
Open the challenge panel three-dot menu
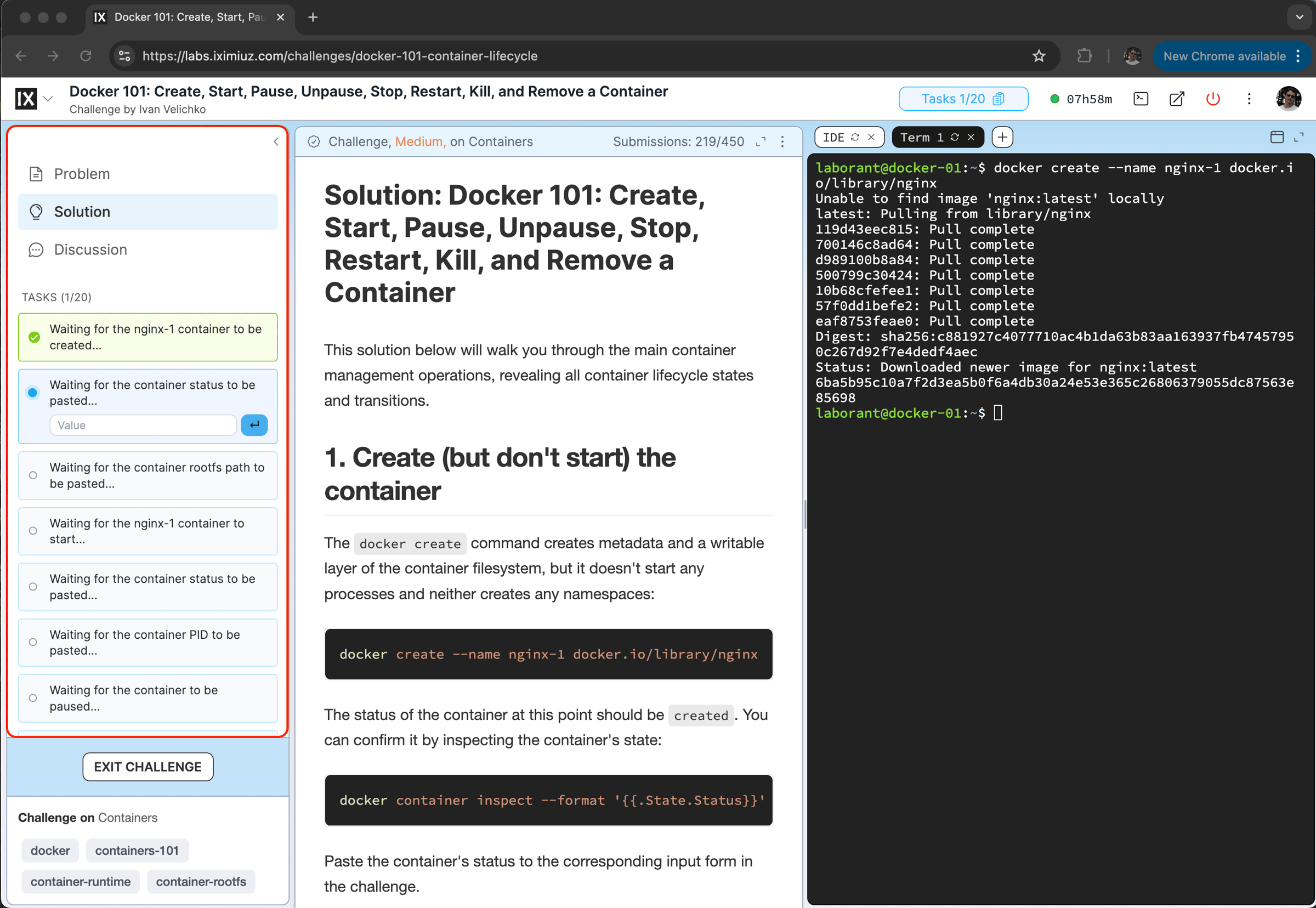coord(782,141)
